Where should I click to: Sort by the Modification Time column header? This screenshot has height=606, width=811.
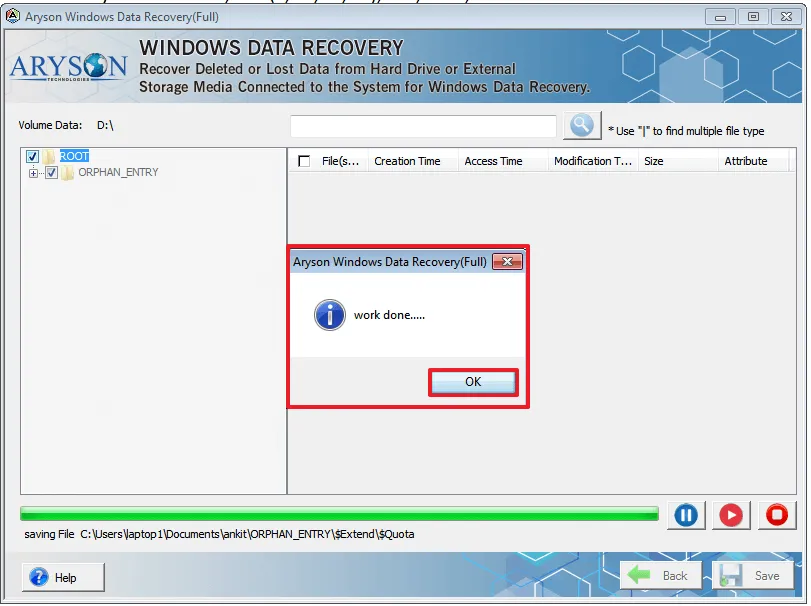[593, 161]
